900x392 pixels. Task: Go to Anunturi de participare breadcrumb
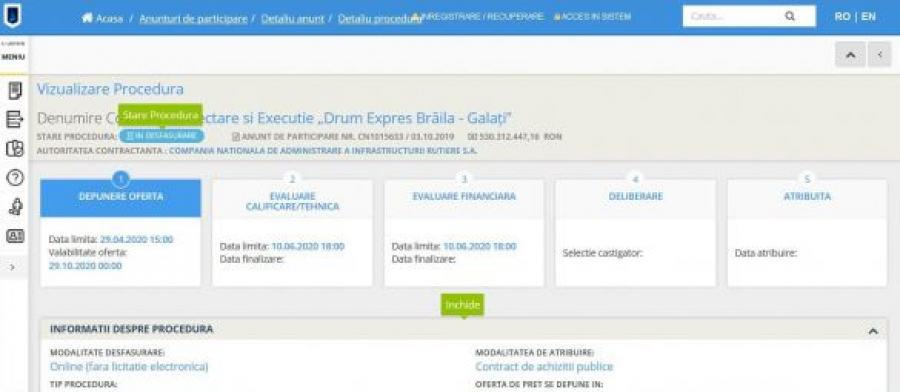pos(193,18)
